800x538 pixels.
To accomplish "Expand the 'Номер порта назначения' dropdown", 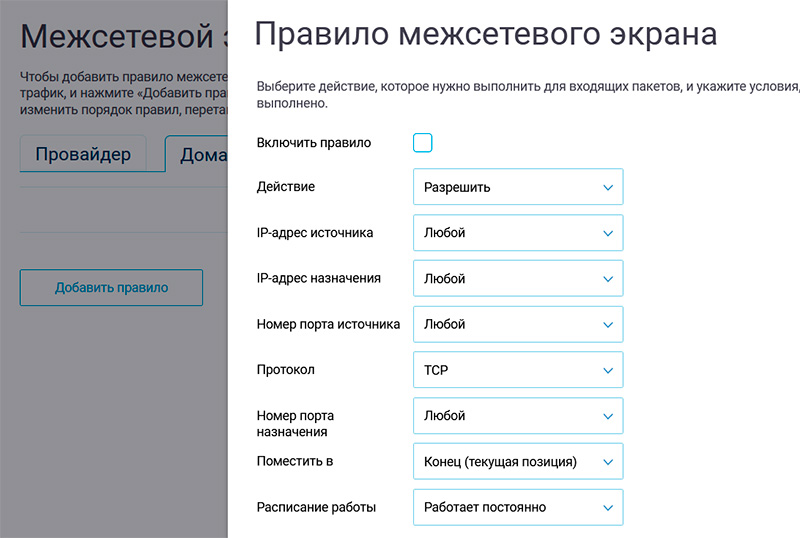I will 517,416.
